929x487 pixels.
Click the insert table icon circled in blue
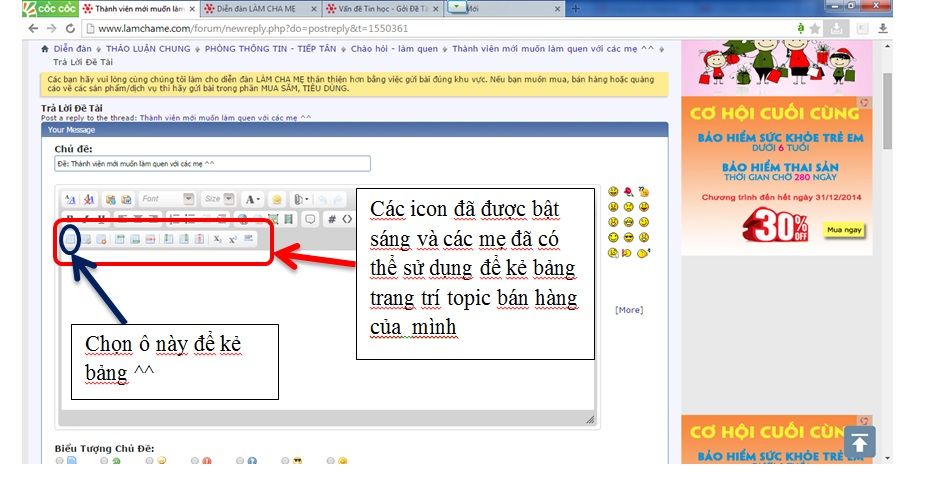click(x=70, y=239)
